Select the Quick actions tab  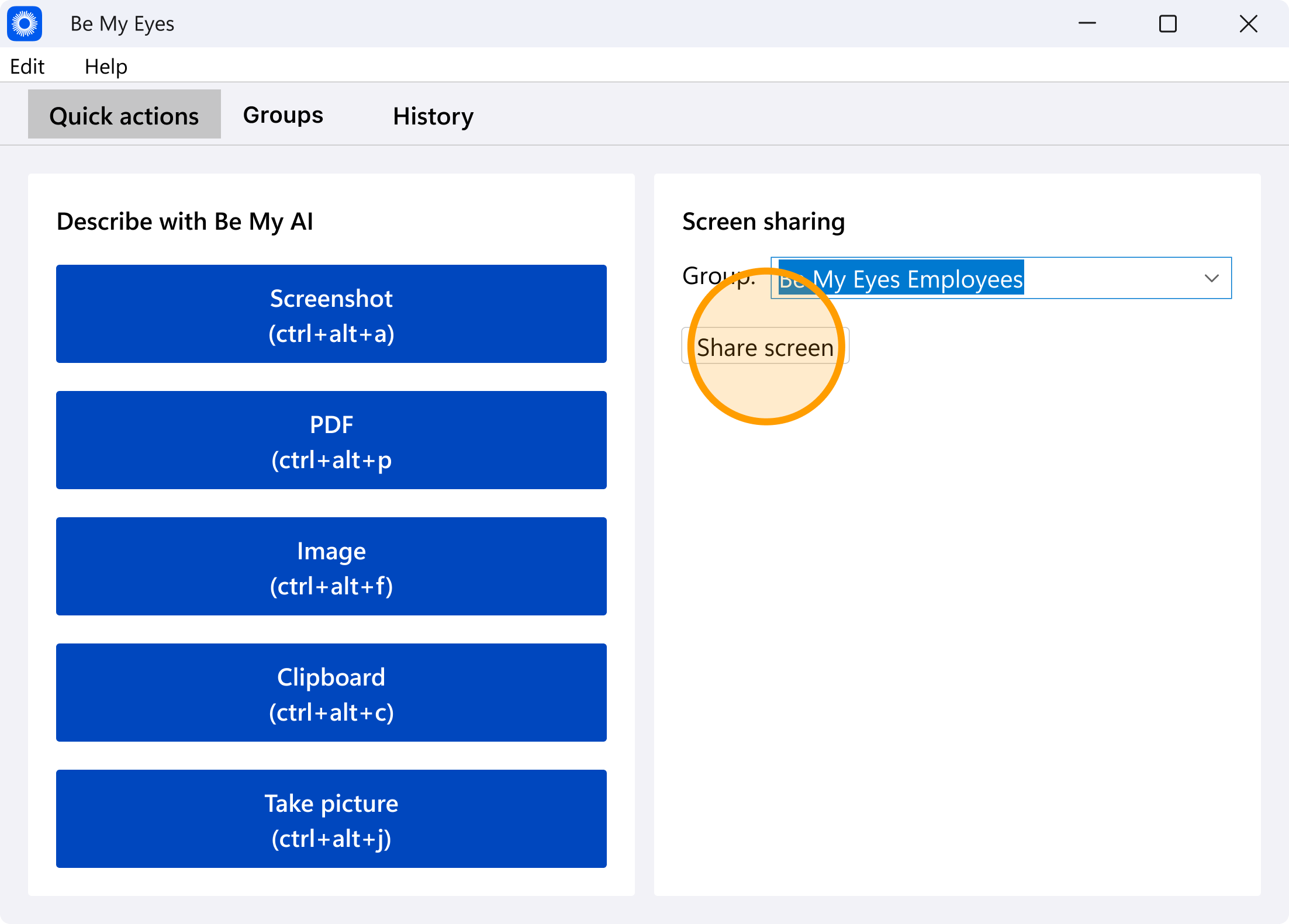click(125, 115)
